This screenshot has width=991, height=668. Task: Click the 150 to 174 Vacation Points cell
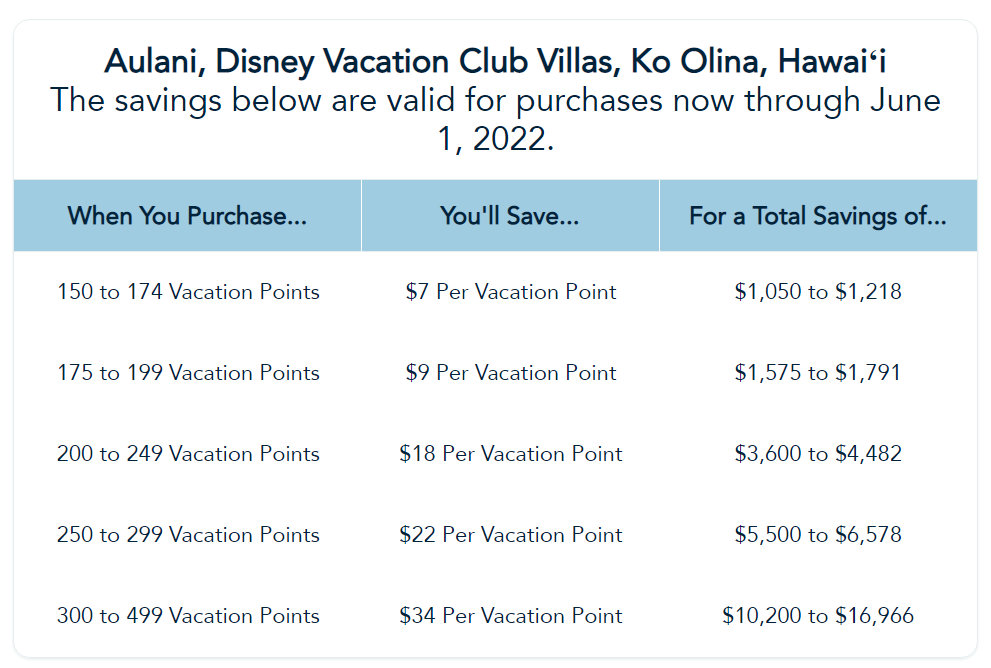[x=188, y=292]
